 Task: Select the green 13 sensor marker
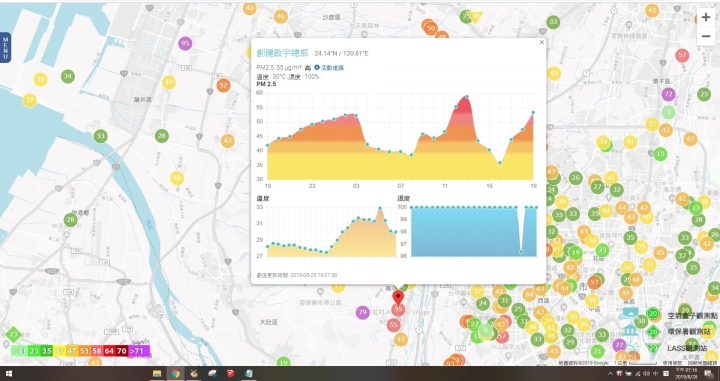click(696, 207)
